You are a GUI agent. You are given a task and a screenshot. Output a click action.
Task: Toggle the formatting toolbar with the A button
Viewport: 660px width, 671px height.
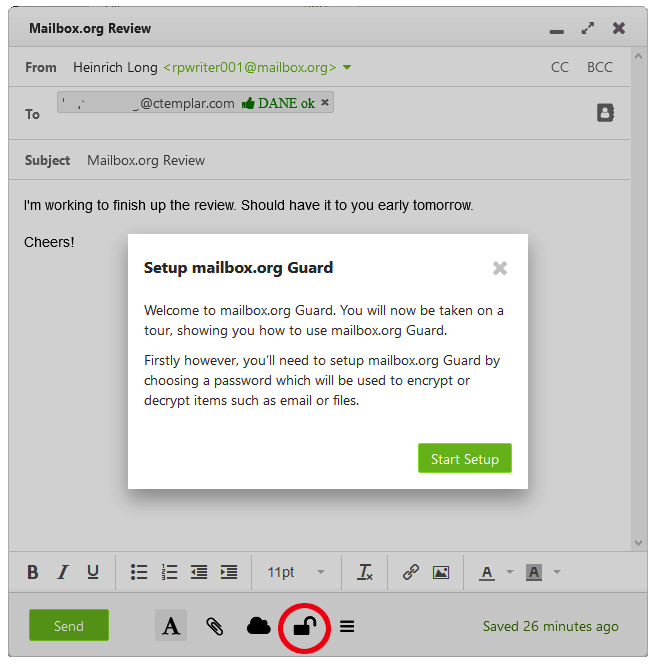pos(171,625)
